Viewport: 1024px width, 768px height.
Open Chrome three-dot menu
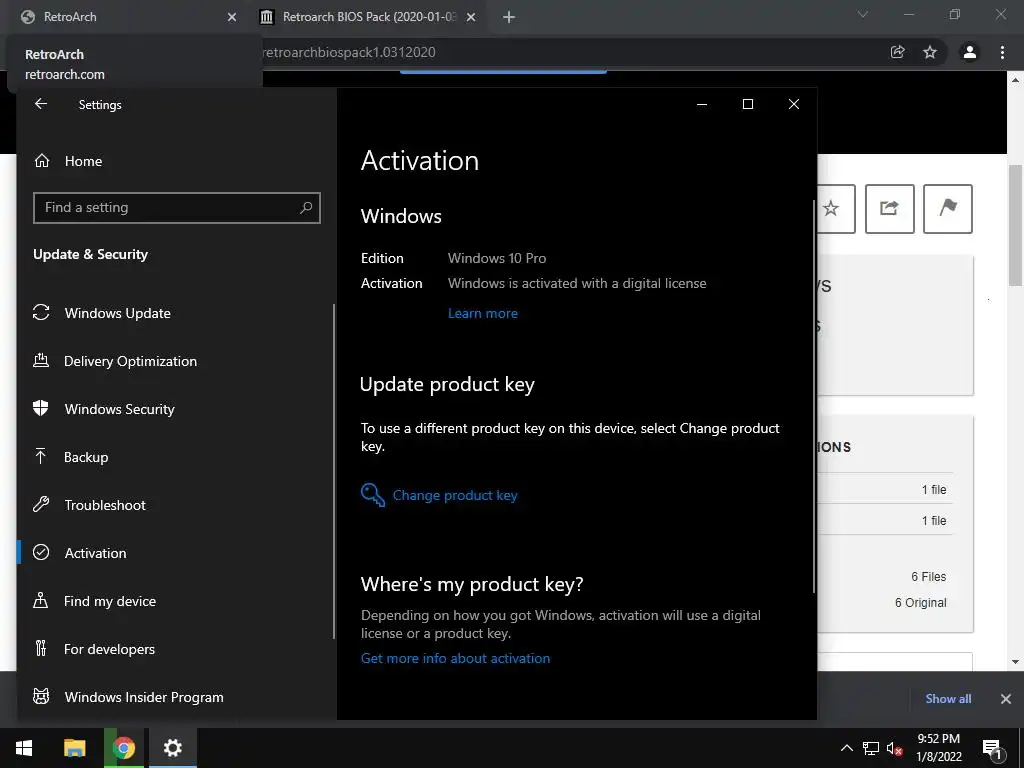(x=1002, y=52)
